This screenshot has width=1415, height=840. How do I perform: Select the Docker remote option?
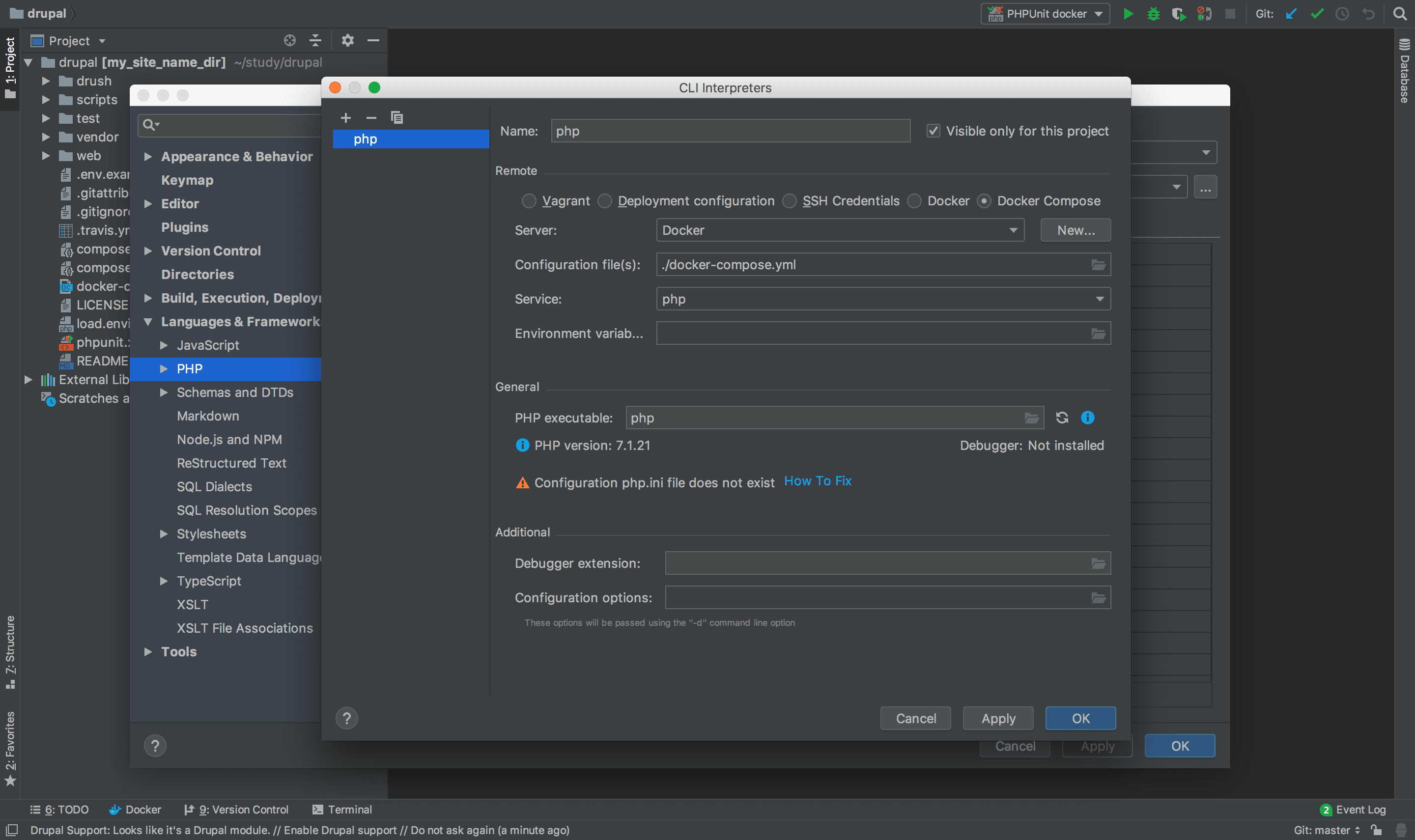tap(914, 201)
